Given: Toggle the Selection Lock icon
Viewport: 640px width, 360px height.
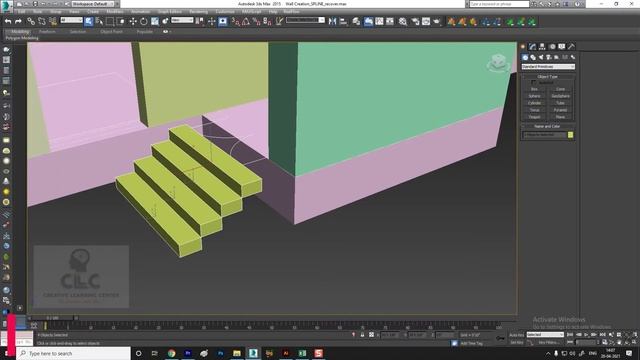Looking at the screenshot, I should pyautogui.click(x=362, y=335).
